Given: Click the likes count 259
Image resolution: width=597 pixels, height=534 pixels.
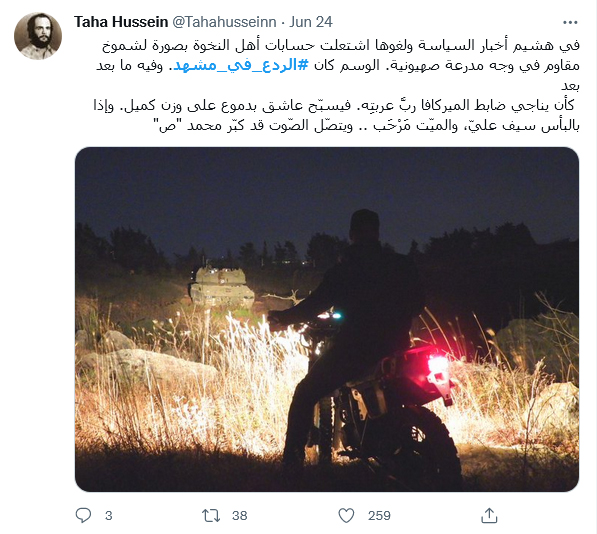Looking at the screenshot, I should [x=379, y=516].
